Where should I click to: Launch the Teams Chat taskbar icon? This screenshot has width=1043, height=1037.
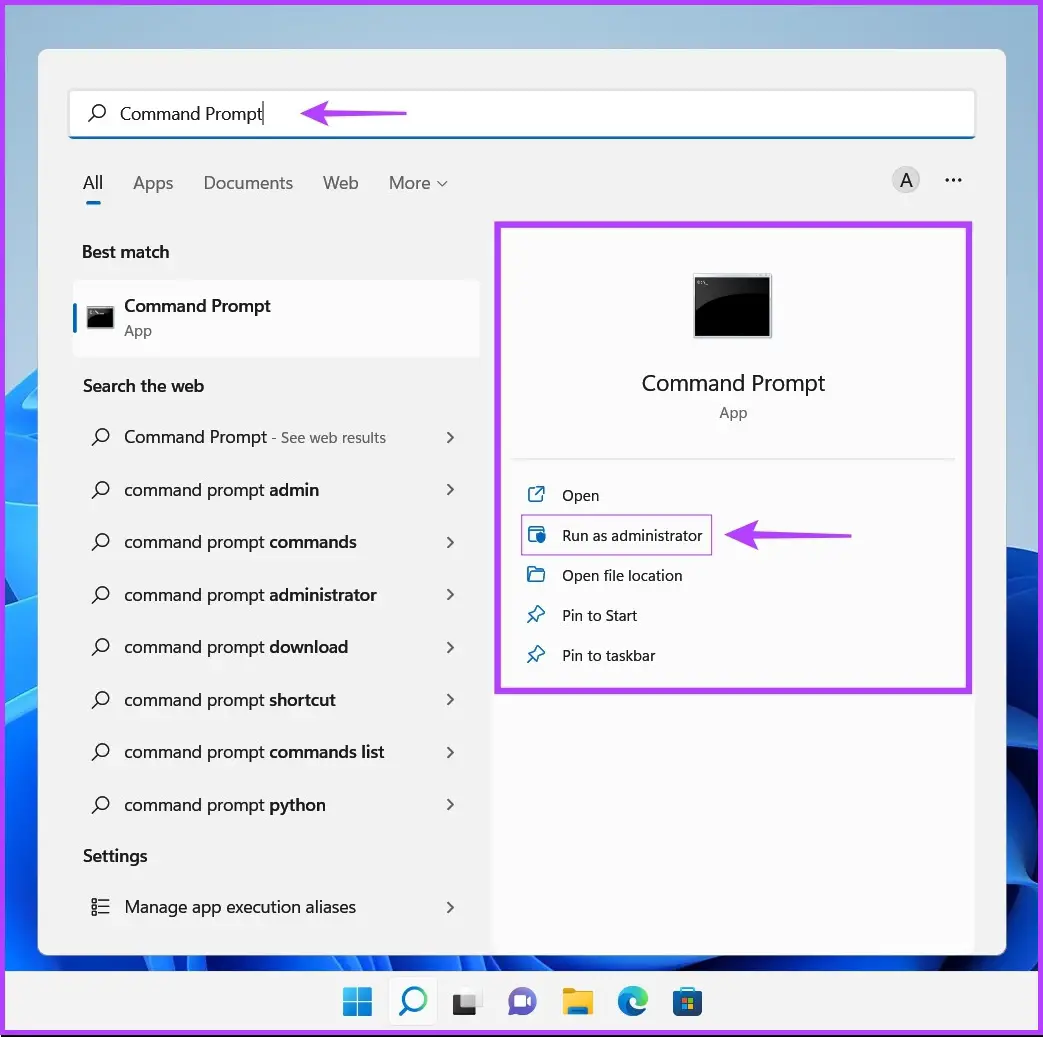(x=521, y=1001)
